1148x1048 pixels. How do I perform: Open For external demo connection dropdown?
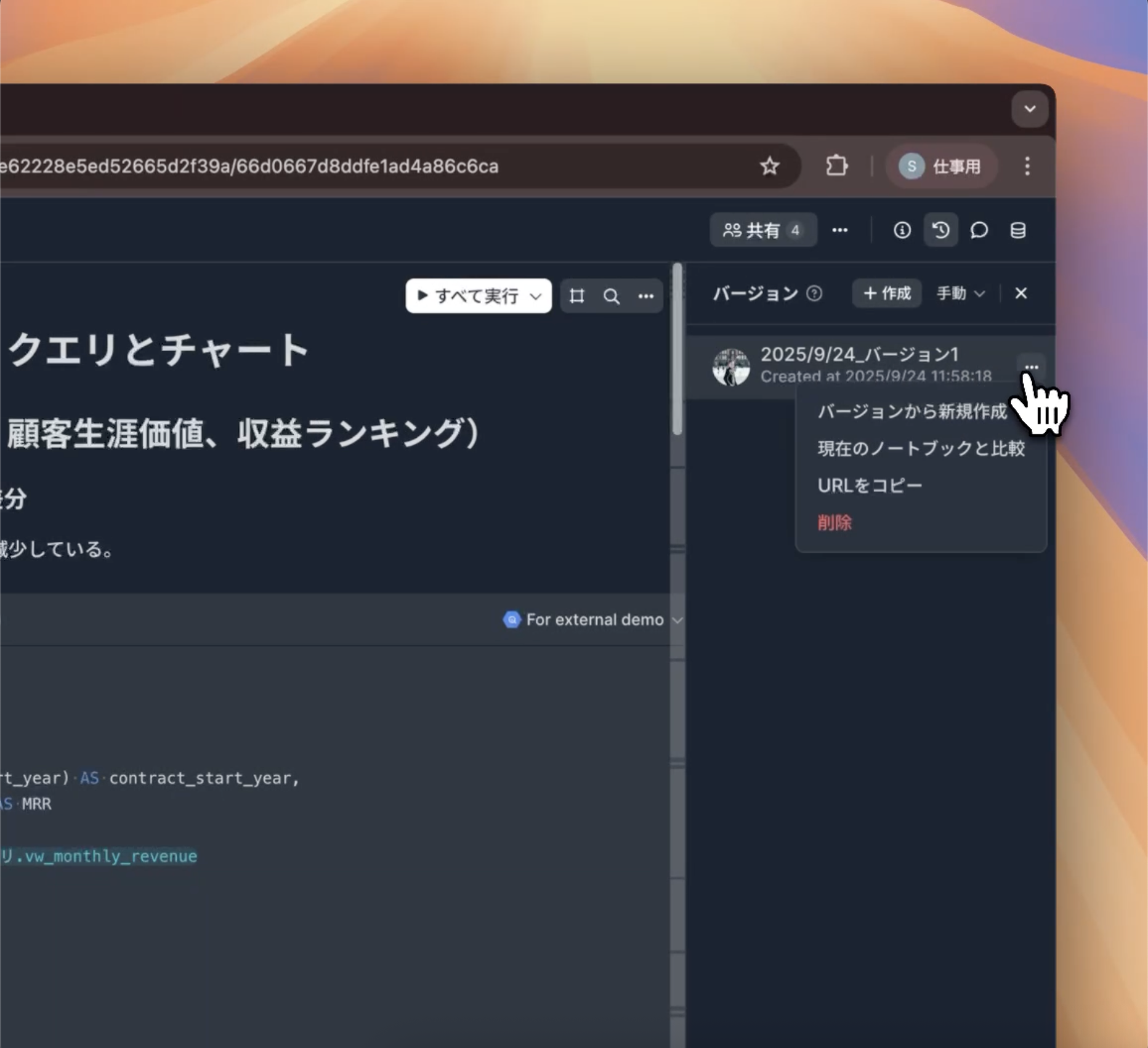click(x=593, y=619)
